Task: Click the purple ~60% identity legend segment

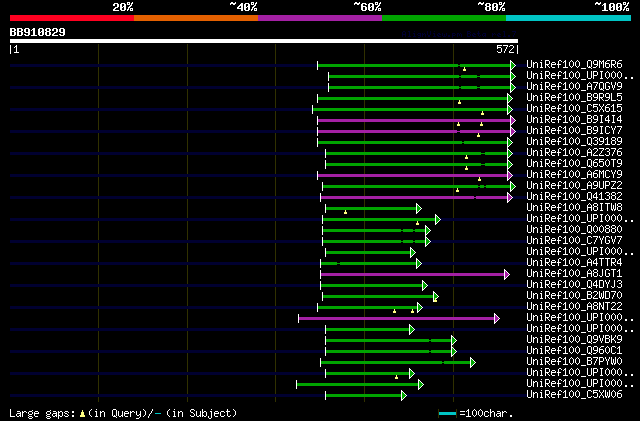Action: click(320, 18)
